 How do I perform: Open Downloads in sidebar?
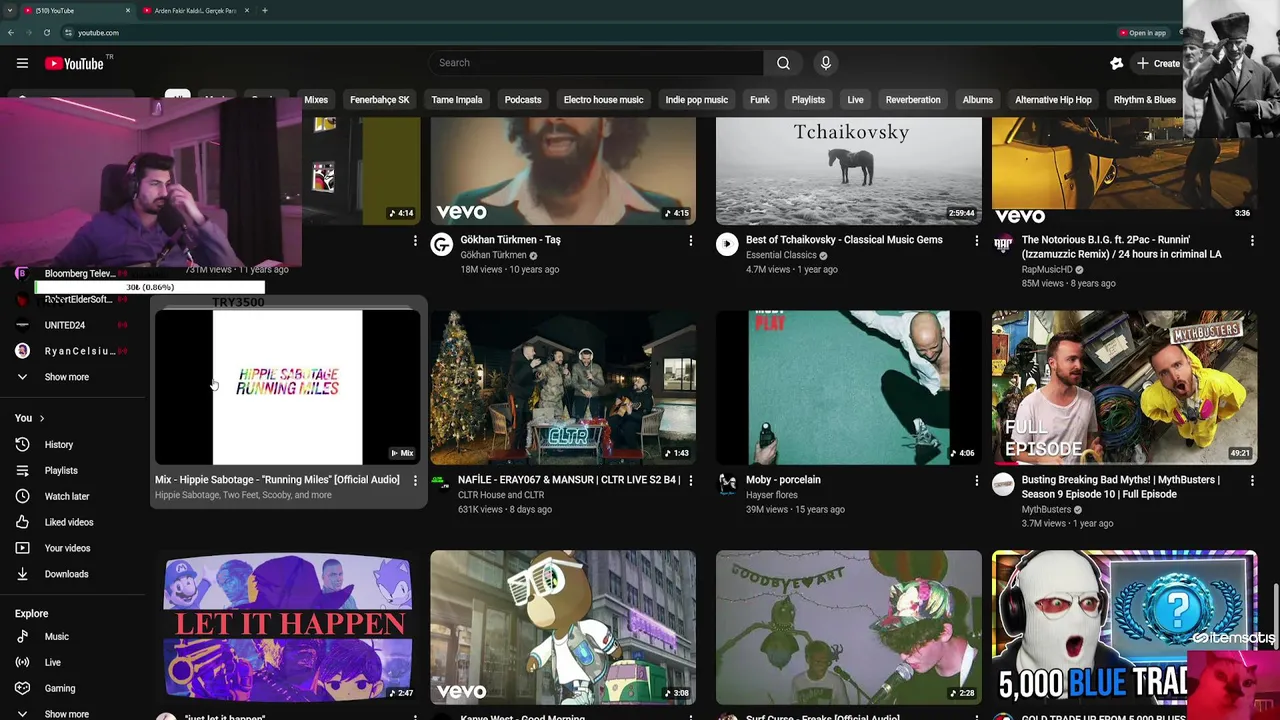(66, 574)
